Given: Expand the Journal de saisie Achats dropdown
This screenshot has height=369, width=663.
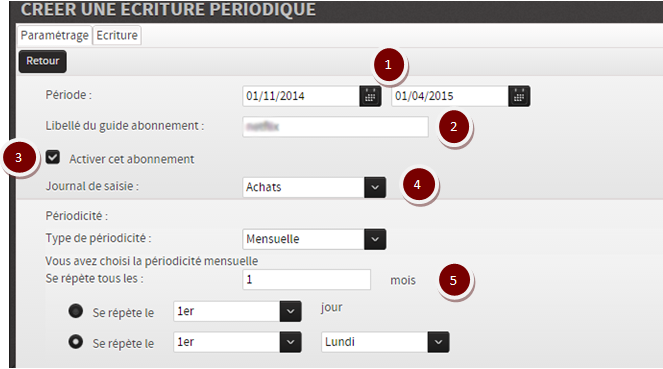Looking at the screenshot, I should [375, 187].
